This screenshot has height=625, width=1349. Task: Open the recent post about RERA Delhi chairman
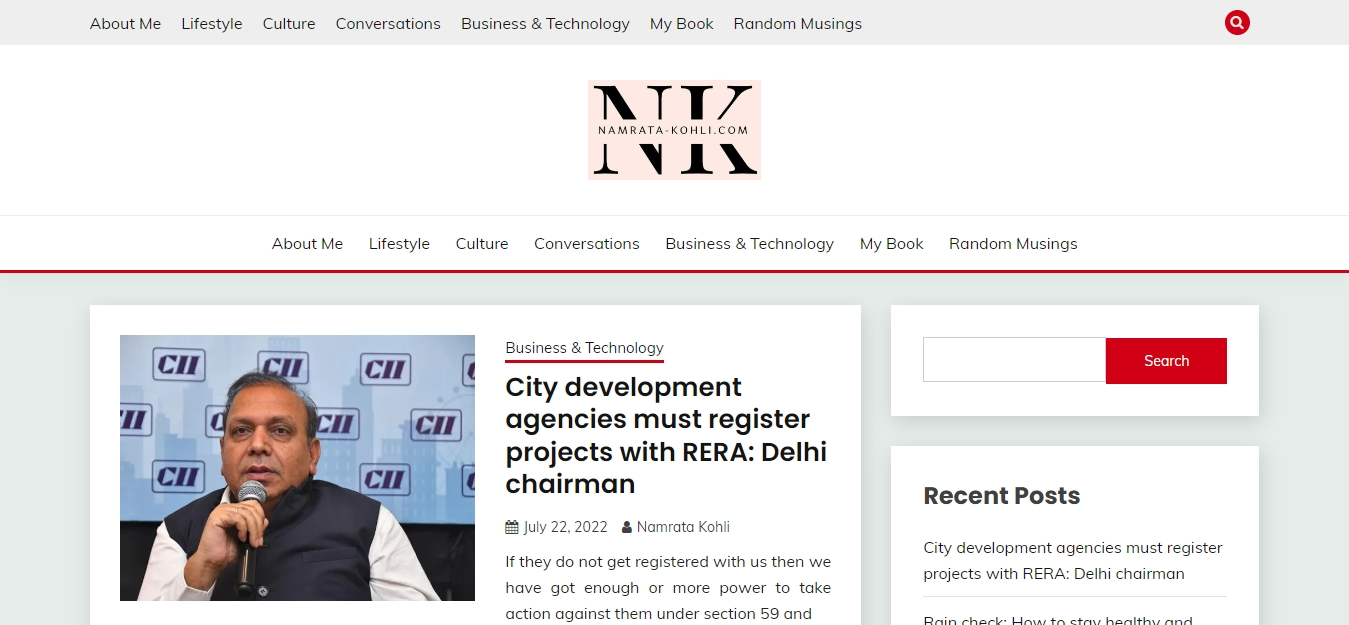tap(1073, 561)
